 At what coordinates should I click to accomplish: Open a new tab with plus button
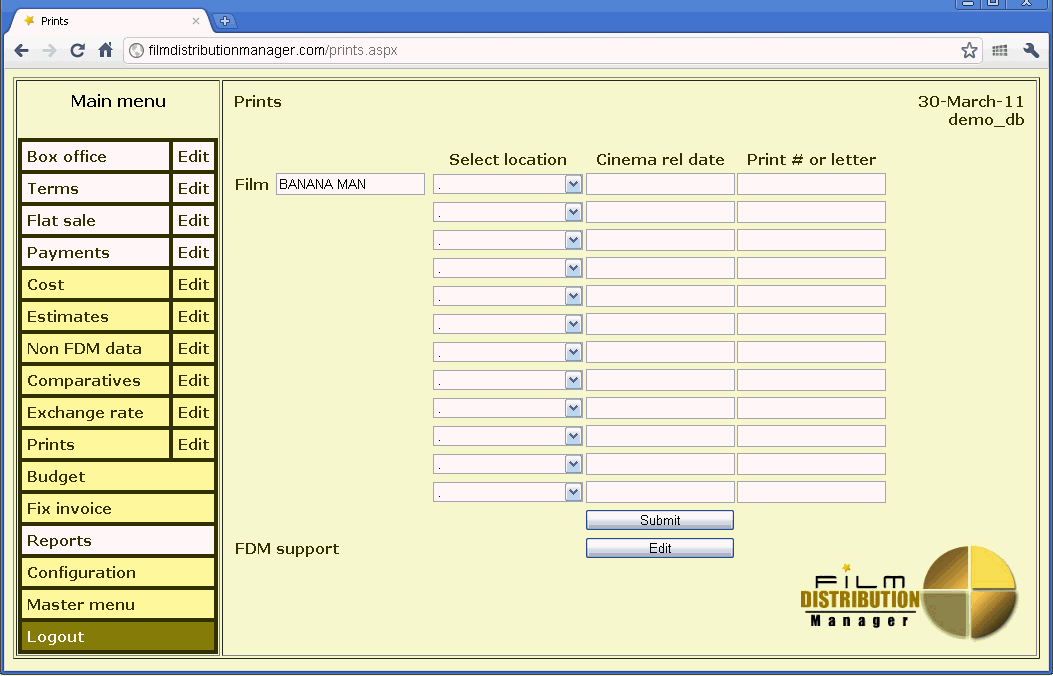click(225, 21)
